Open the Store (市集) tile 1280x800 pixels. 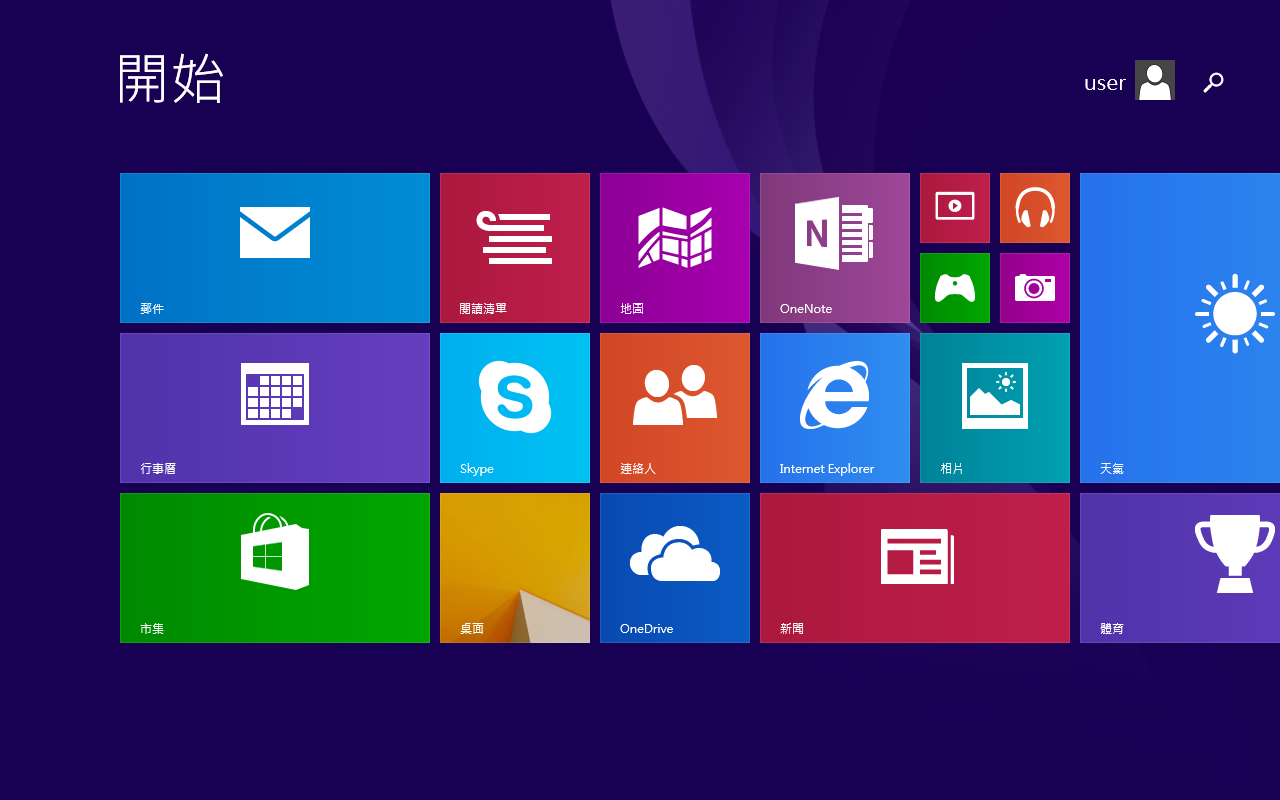(x=275, y=568)
